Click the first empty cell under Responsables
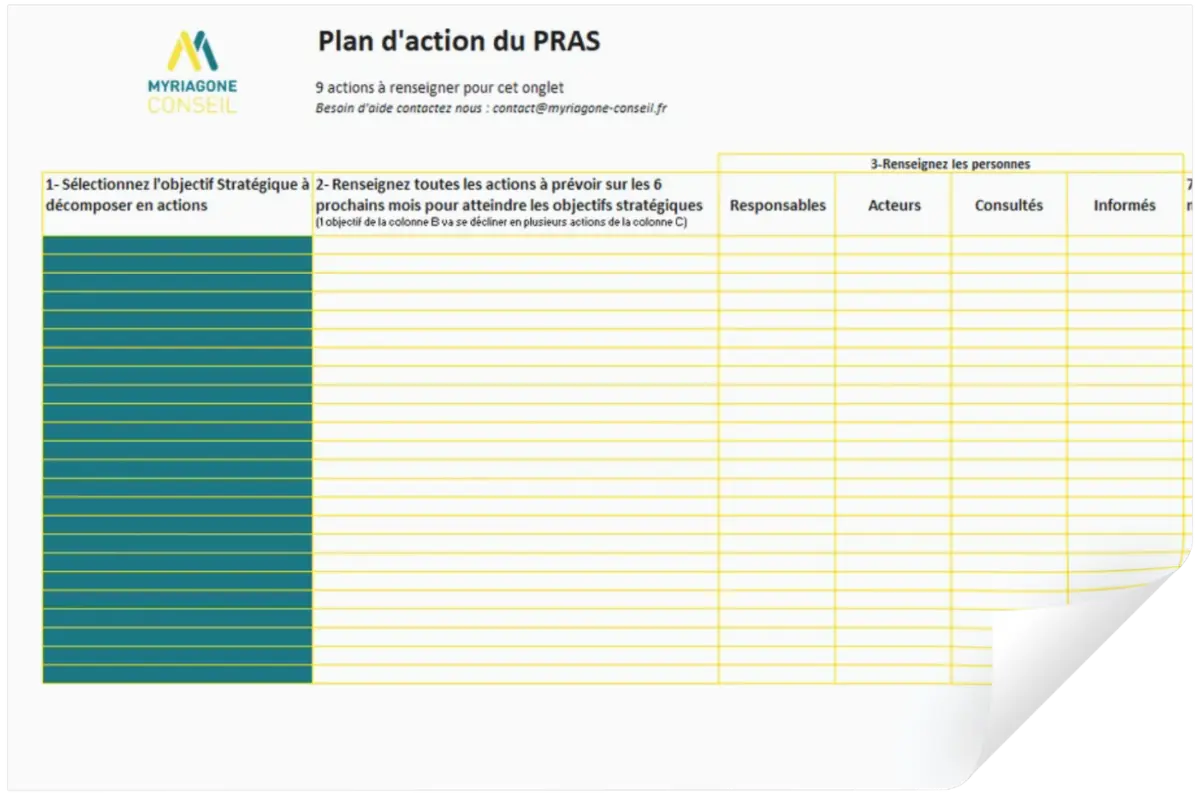This screenshot has width=1200, height=800. click(777, 245)
